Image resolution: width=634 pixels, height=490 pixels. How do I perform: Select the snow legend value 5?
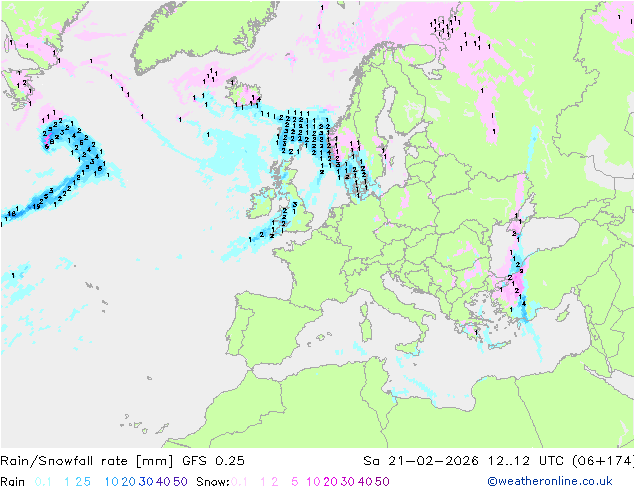point(295,482)
